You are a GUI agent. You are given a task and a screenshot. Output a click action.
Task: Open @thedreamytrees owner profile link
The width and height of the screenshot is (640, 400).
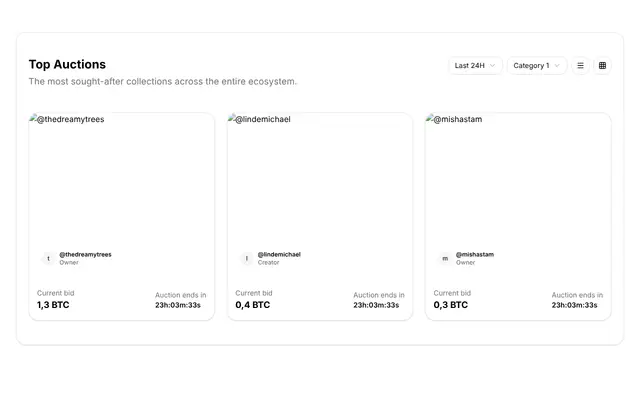pyautogui.click(x=85, y=254)
